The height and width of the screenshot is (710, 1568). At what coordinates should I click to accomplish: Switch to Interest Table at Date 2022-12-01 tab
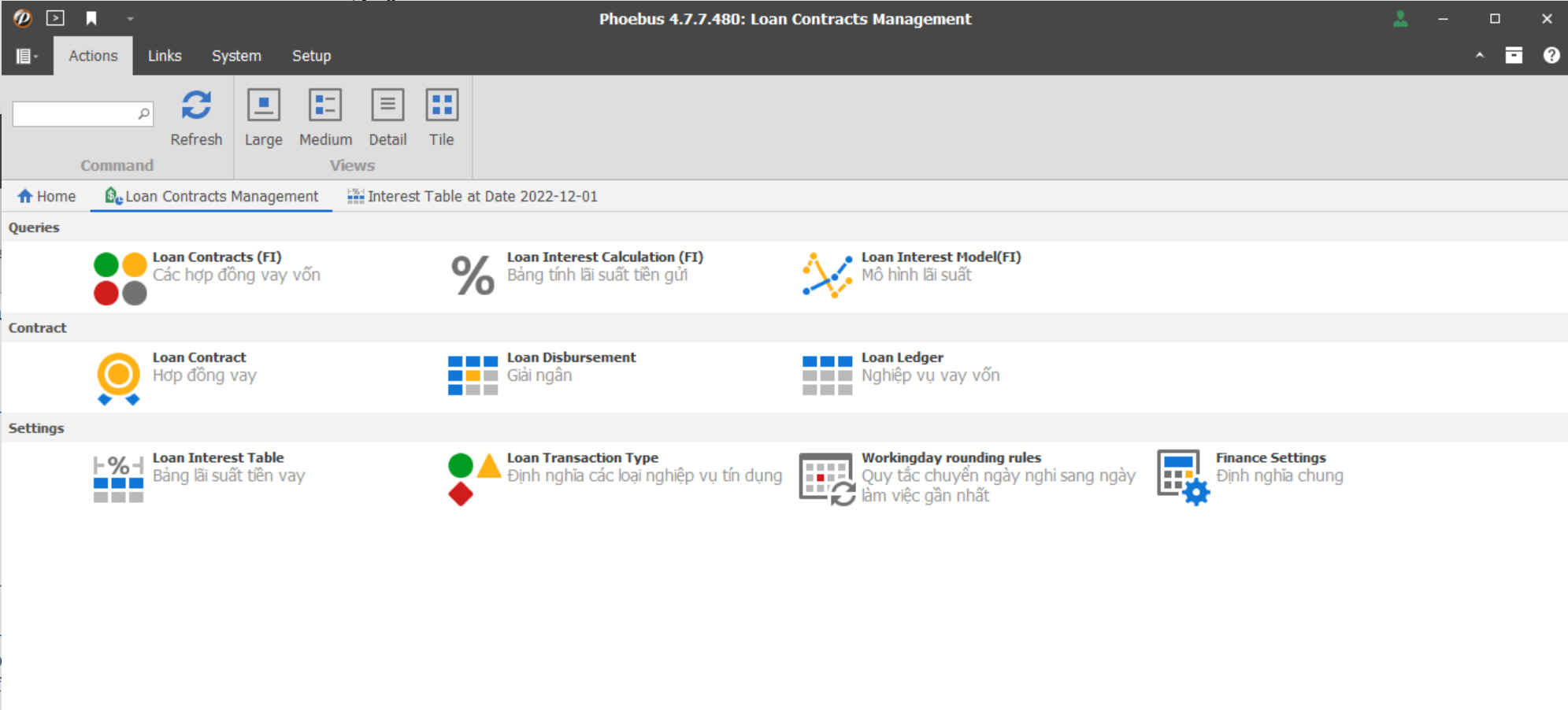[x=473, y=196]
